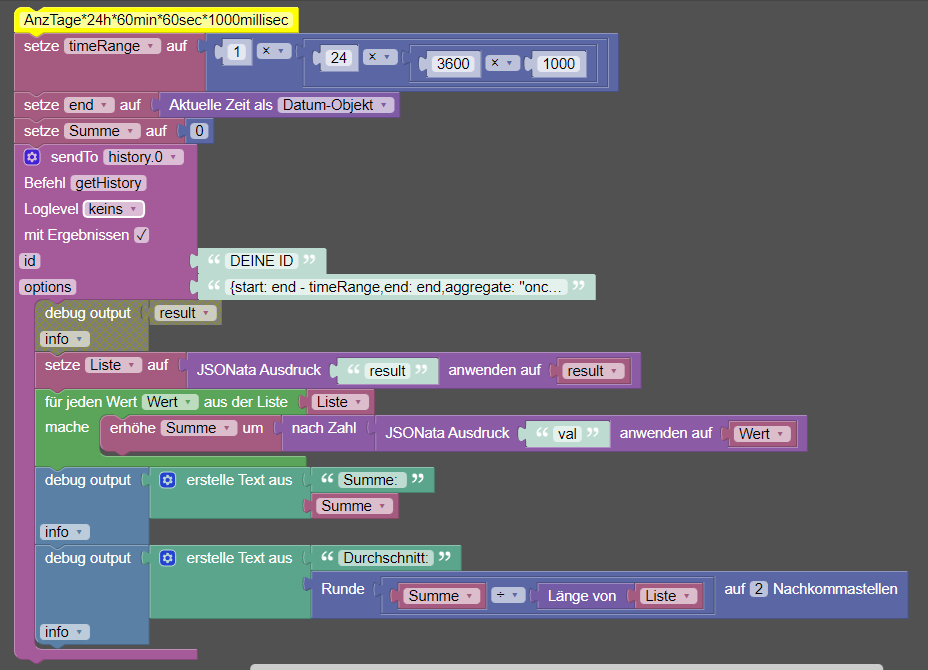Open Liste dropdown in 'Länge von' block

click(668, 596)
